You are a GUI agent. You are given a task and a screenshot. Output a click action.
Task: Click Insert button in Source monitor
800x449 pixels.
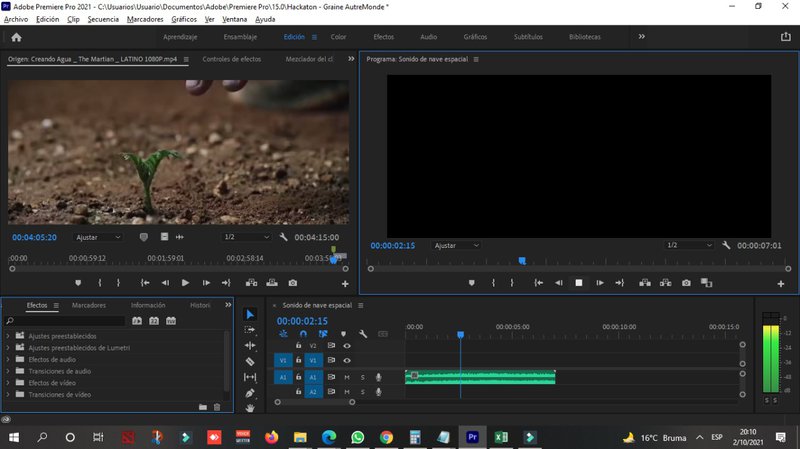coord(252,283)
